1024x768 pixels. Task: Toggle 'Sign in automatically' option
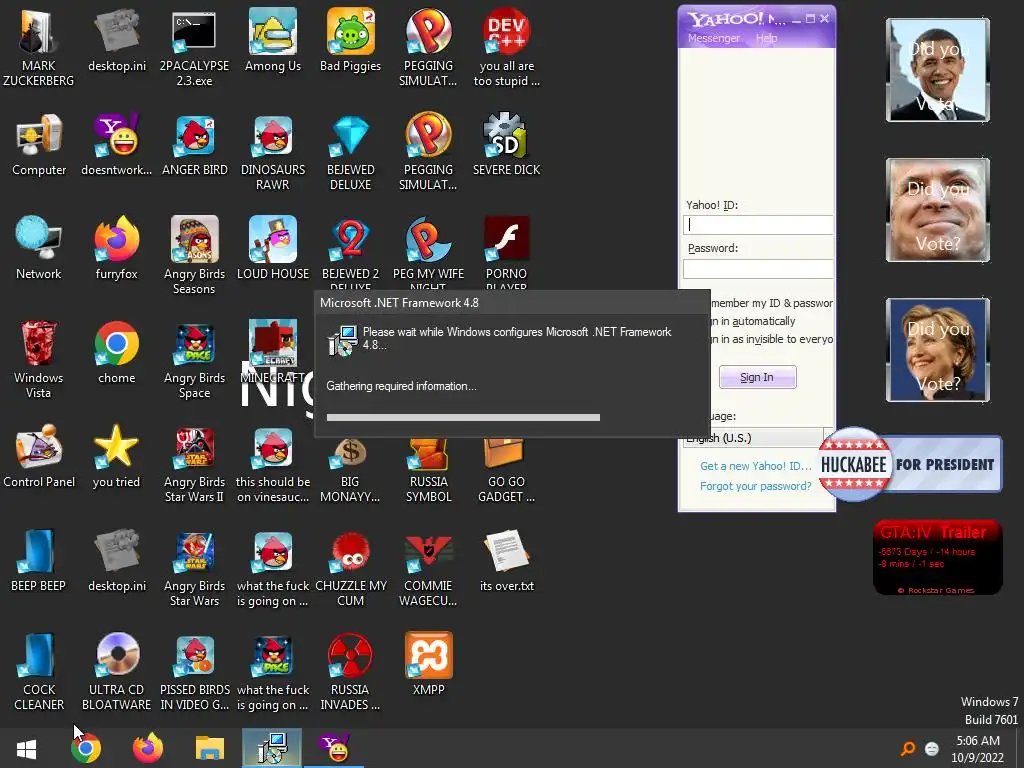click(x=753, y=321)
